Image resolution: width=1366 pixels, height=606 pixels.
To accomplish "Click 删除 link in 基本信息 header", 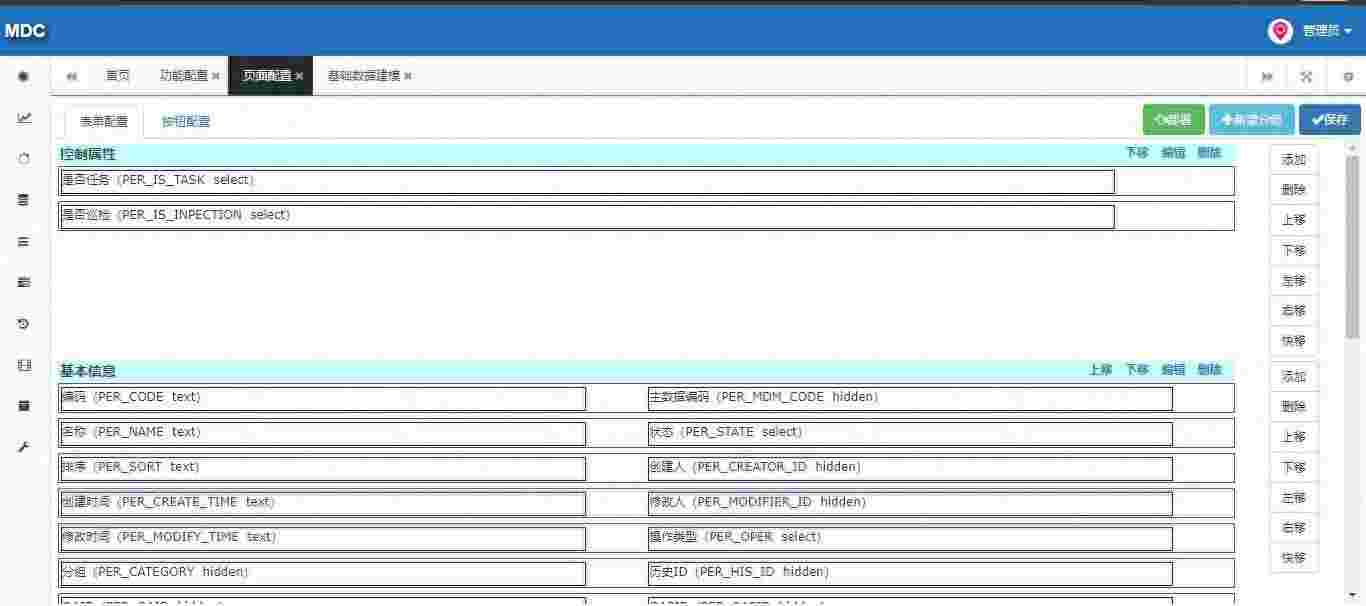I will click(x=1209, y=370).
